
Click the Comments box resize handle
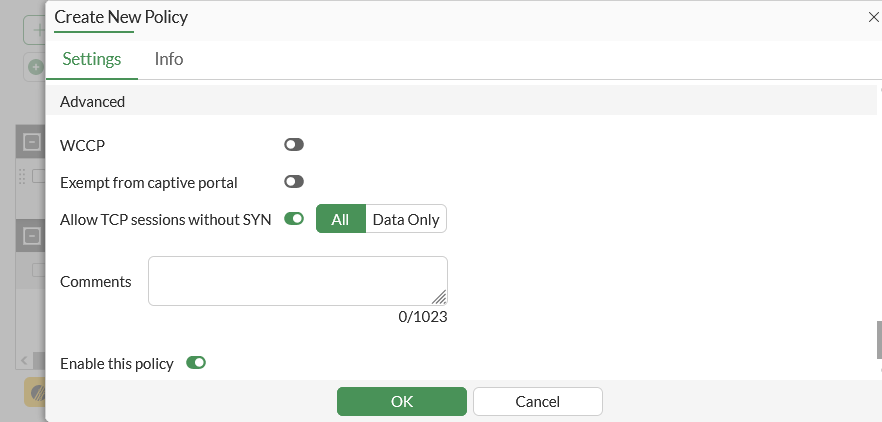pyautogui.click(x=439, y=297)
